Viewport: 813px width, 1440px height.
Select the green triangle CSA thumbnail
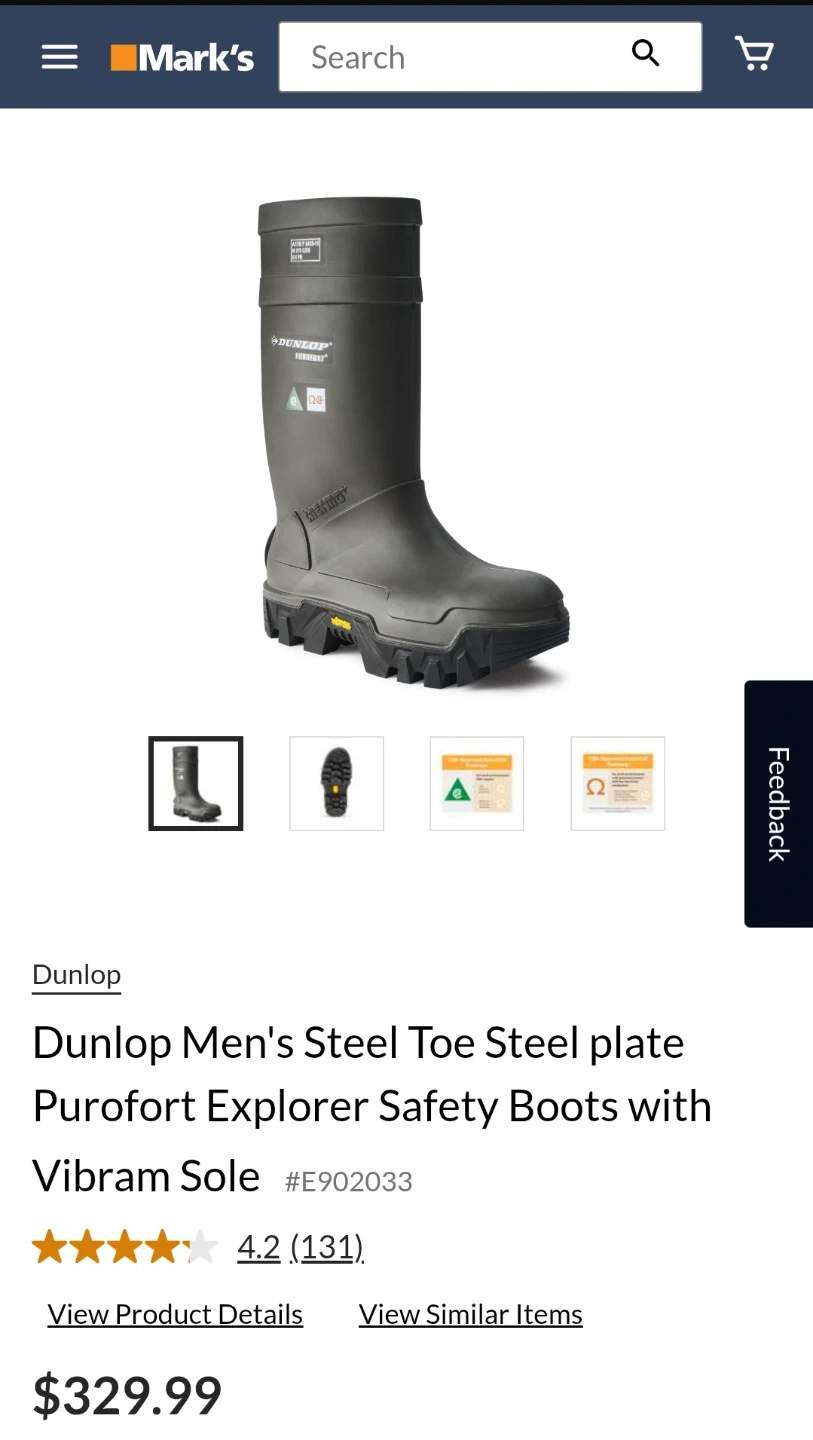coord(477,784)
